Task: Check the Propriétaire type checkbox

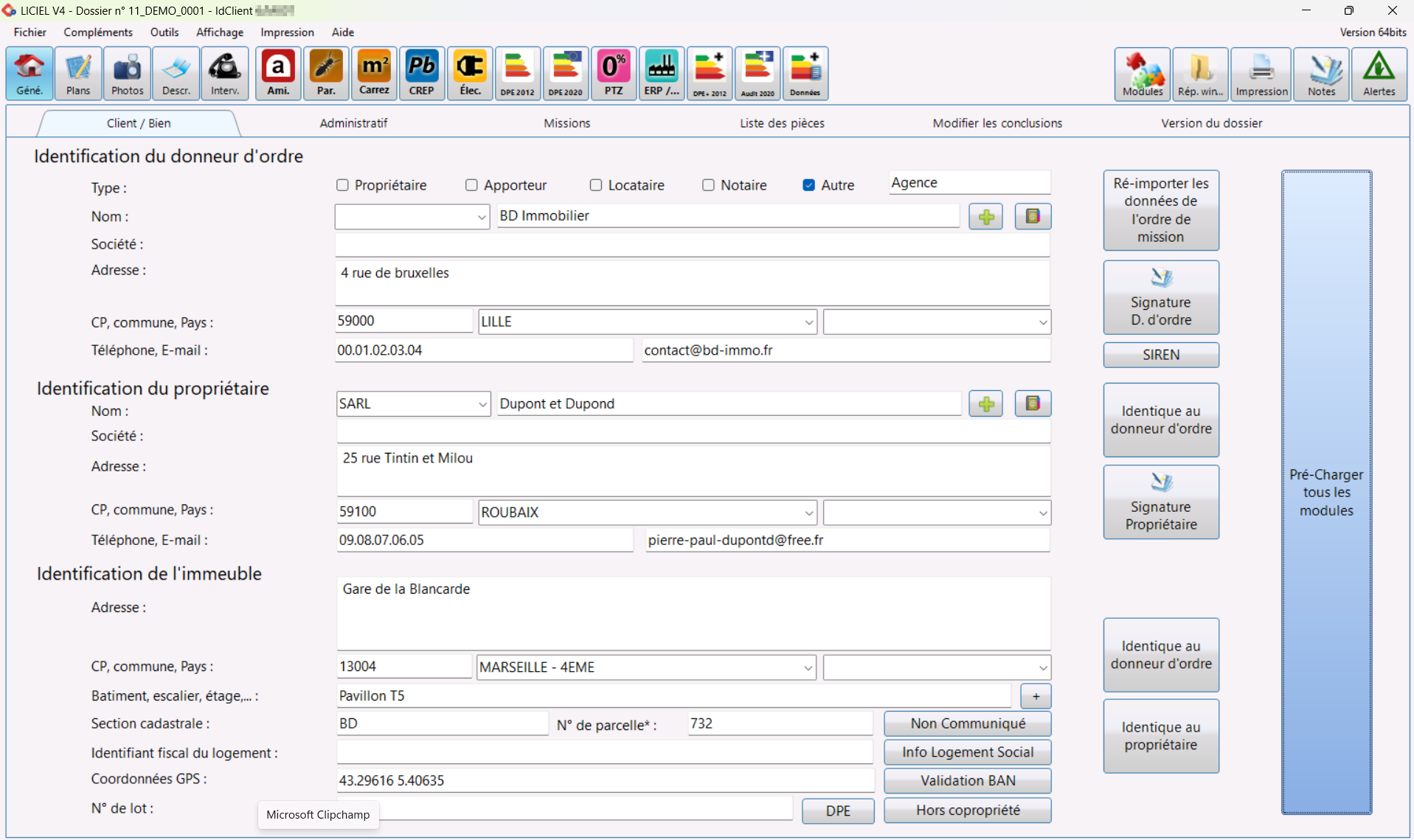Action: pyautogui.click(x=342, y=185)
